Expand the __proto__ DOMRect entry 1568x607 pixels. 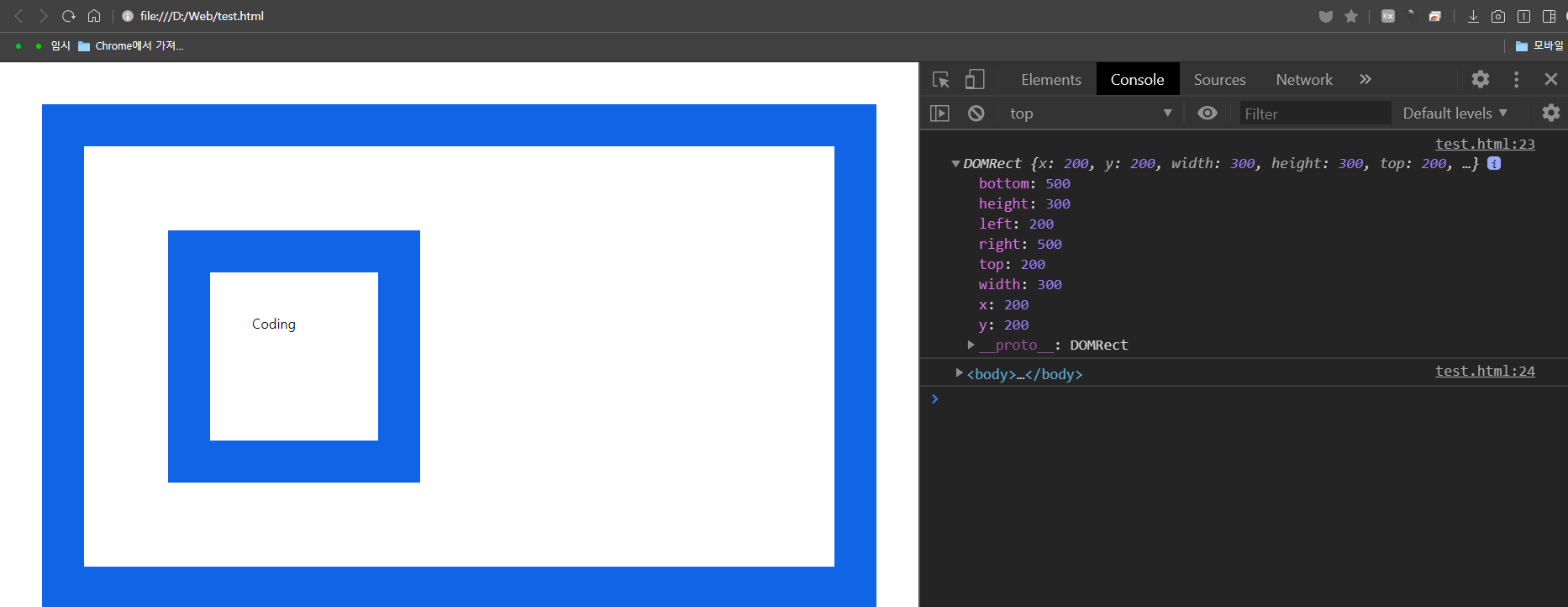click(x=971, y=345)
